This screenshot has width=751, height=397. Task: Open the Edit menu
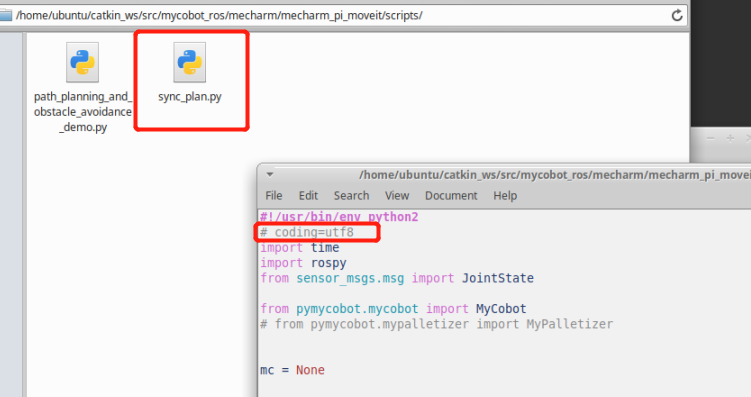(308, 195)
